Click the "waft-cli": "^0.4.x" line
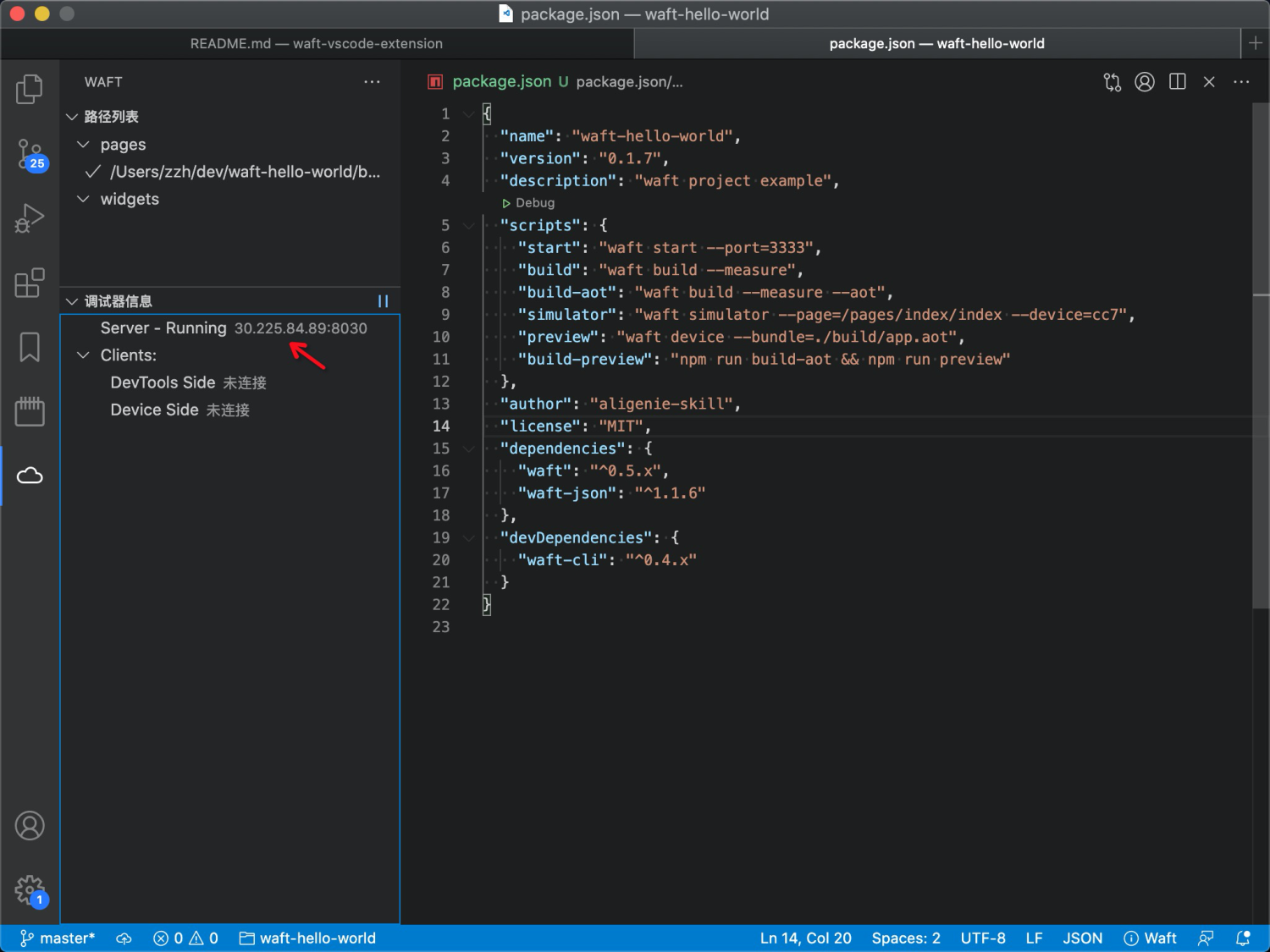This screenshot has height=952, width=1270. click(607, 560)
